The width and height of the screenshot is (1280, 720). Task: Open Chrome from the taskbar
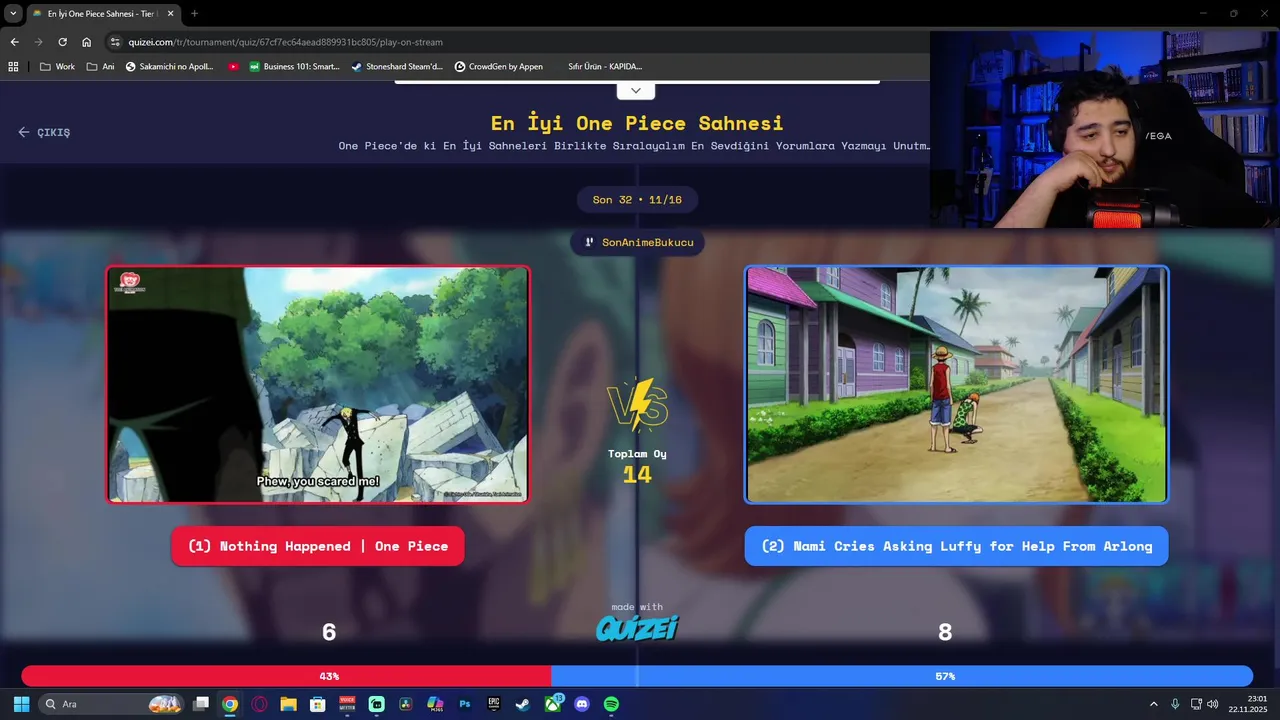click(230, 704)
